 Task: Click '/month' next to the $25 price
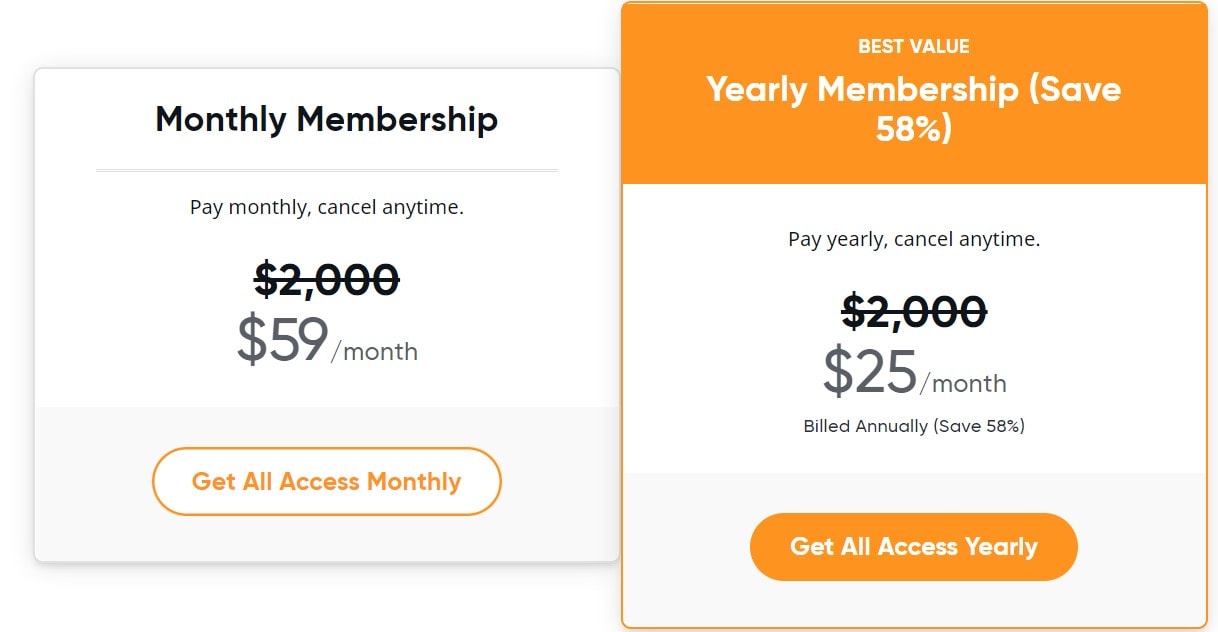(963, 383)
